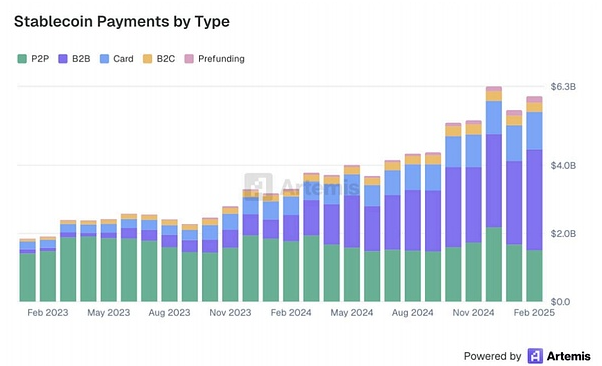Click the blue Card legend swatch
The image size is (602, 366).
[104, 59]
